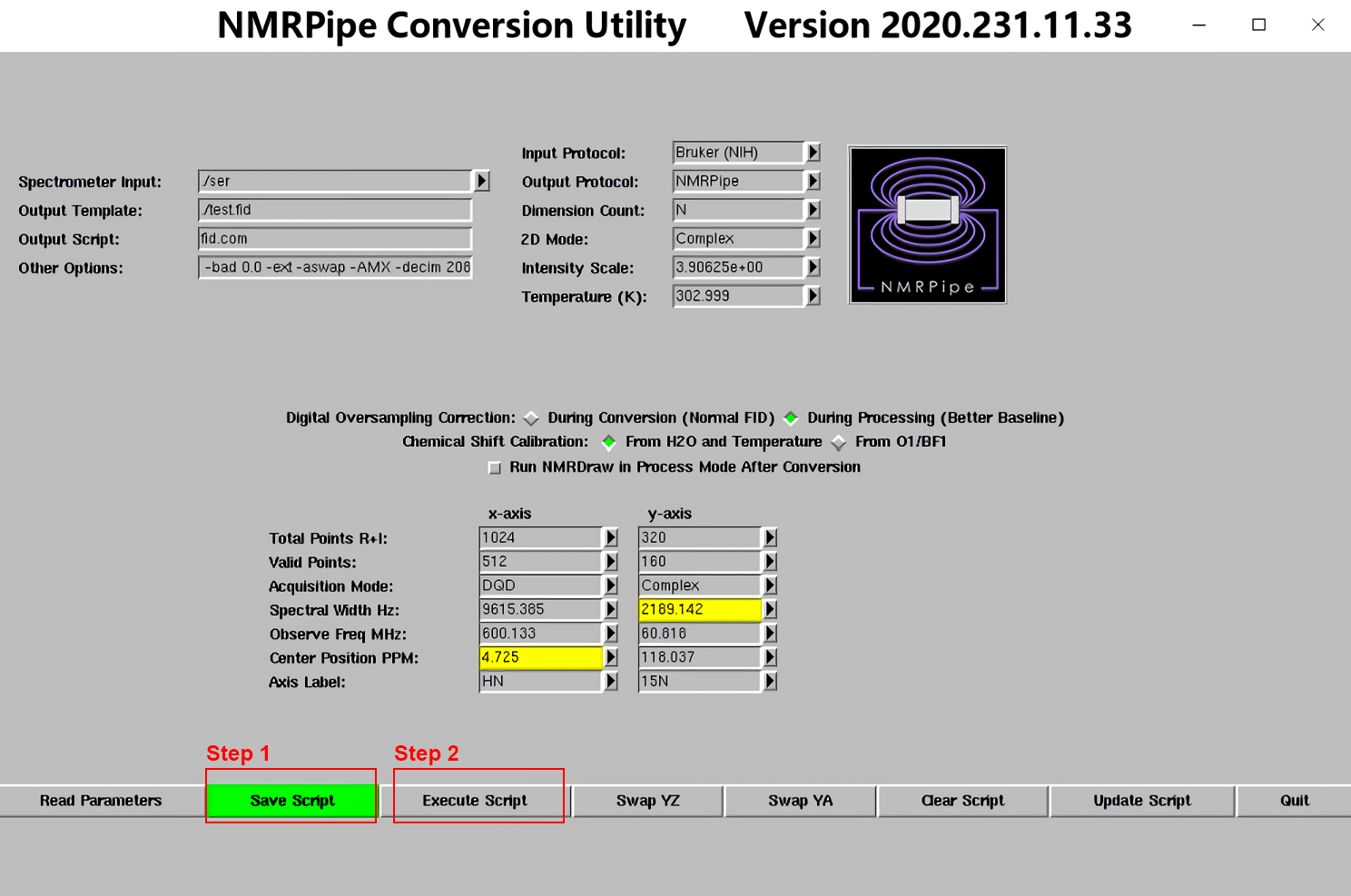Expand the Input Protocol dropdown arrow
The width and height of the screenshot is (1351, 896).
pyautogui.click(x=814, y=153)
